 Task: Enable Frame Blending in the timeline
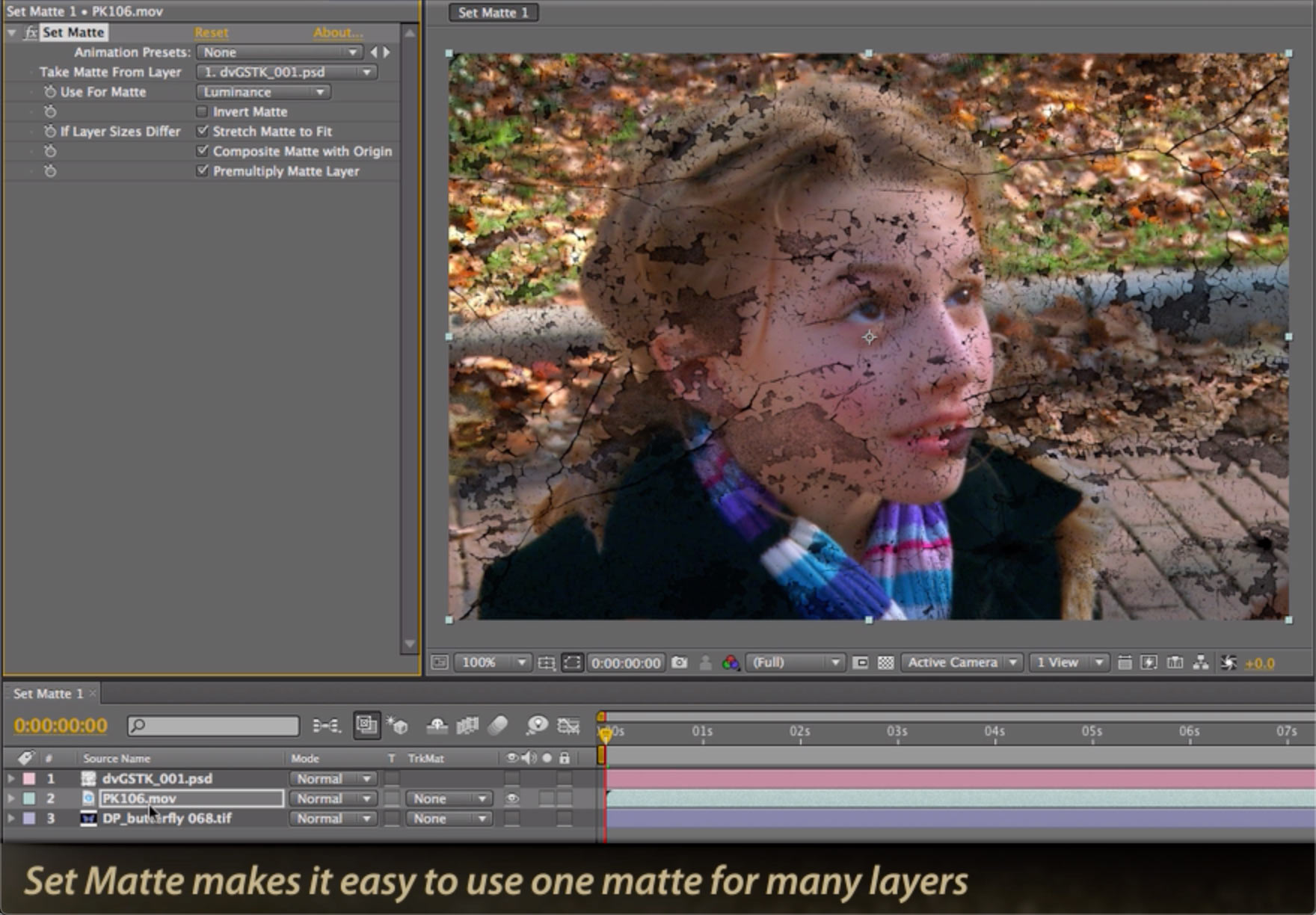point(468,726)
